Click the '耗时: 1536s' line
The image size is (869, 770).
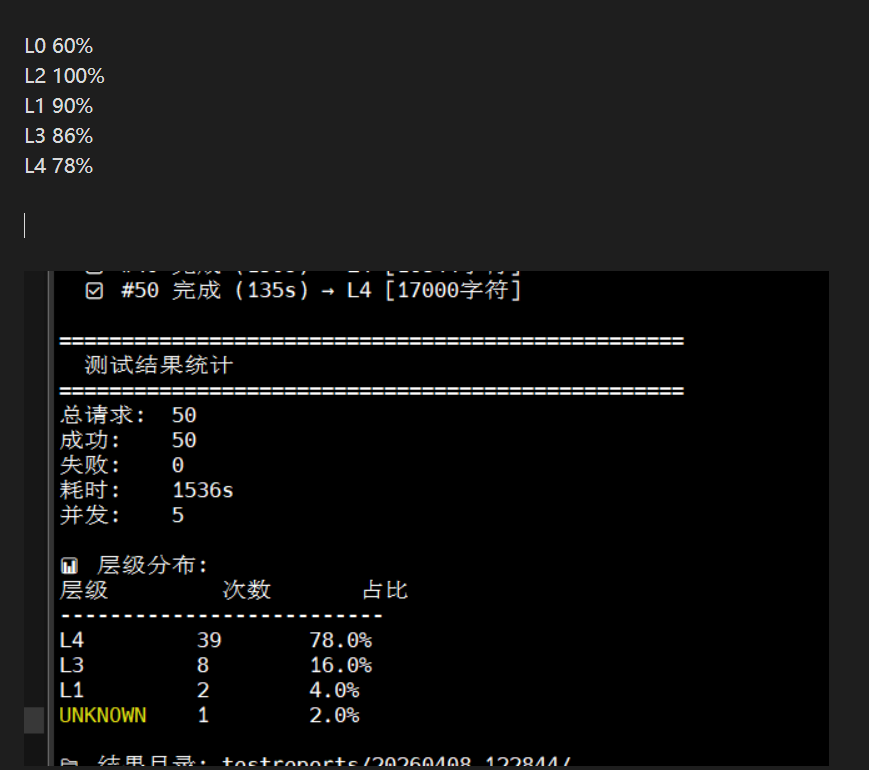[147, 490]
